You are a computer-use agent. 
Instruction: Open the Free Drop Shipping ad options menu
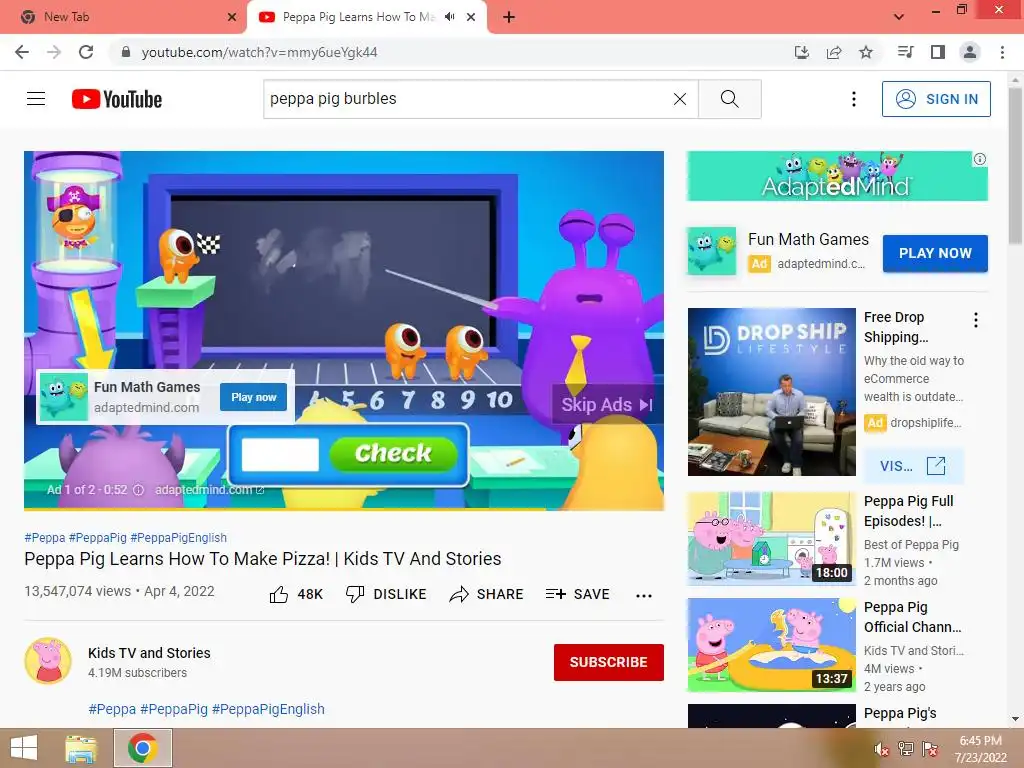click(x=976, y=320)
